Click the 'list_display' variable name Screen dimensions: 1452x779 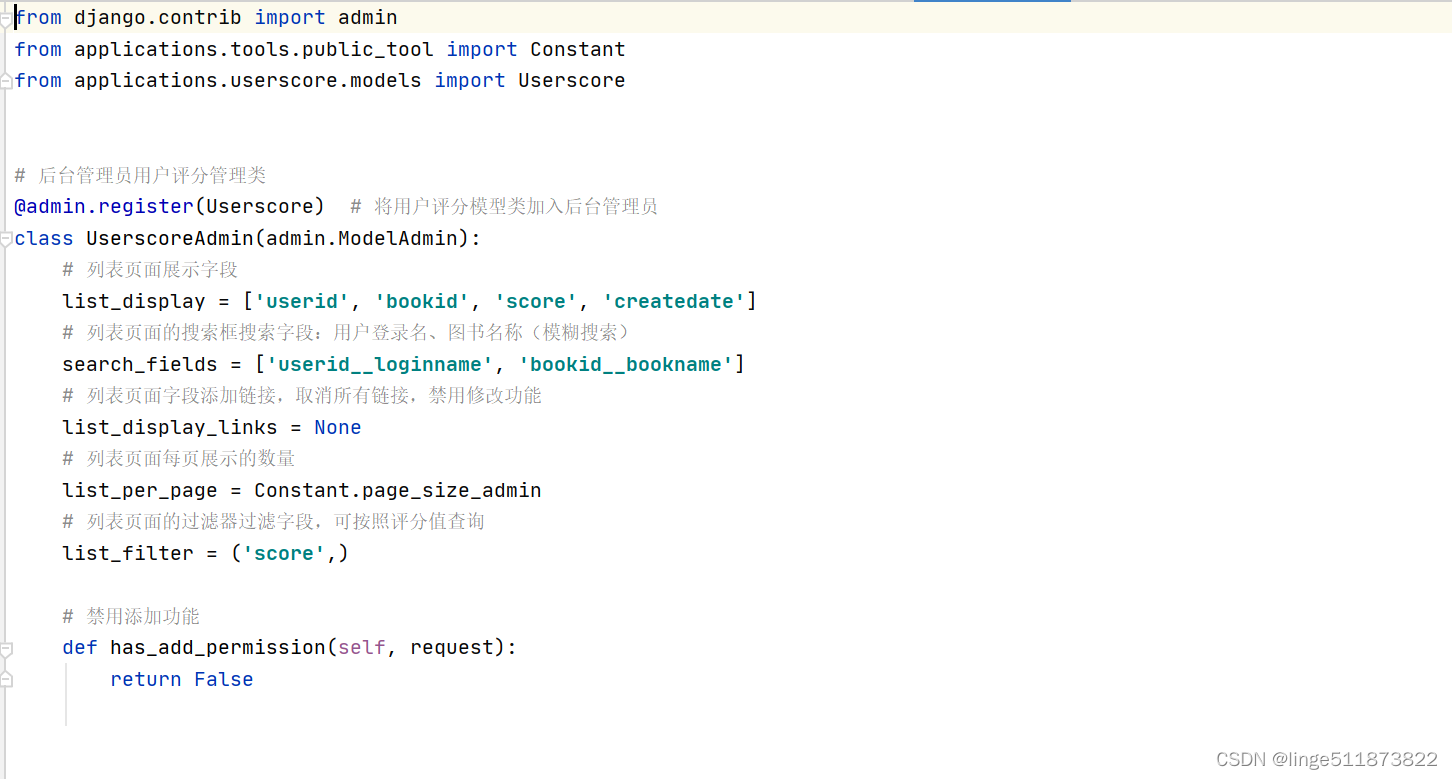pos(133,301)
